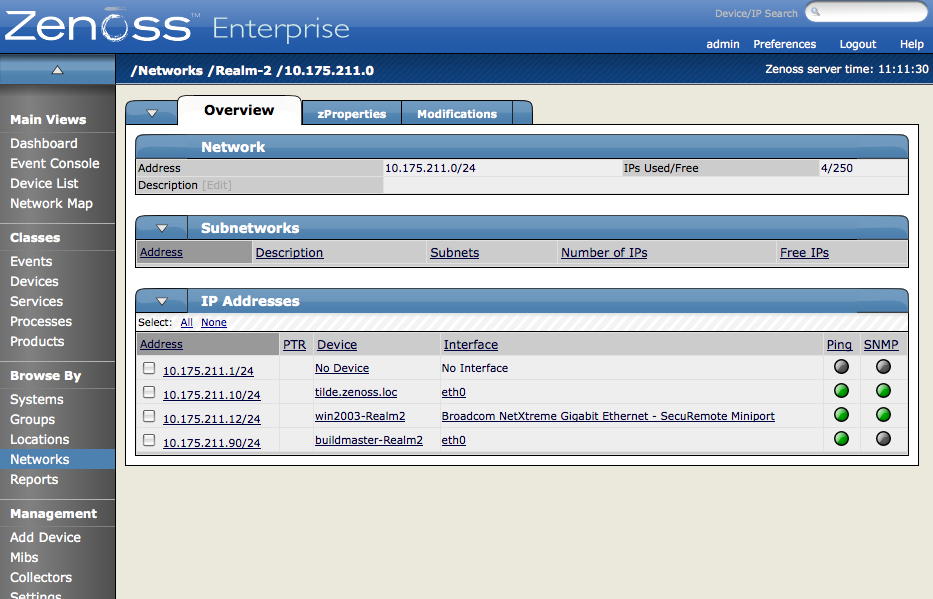Viewport: 933px width, 599px height.
Task: Open the Help link
Action: point(912,44)
